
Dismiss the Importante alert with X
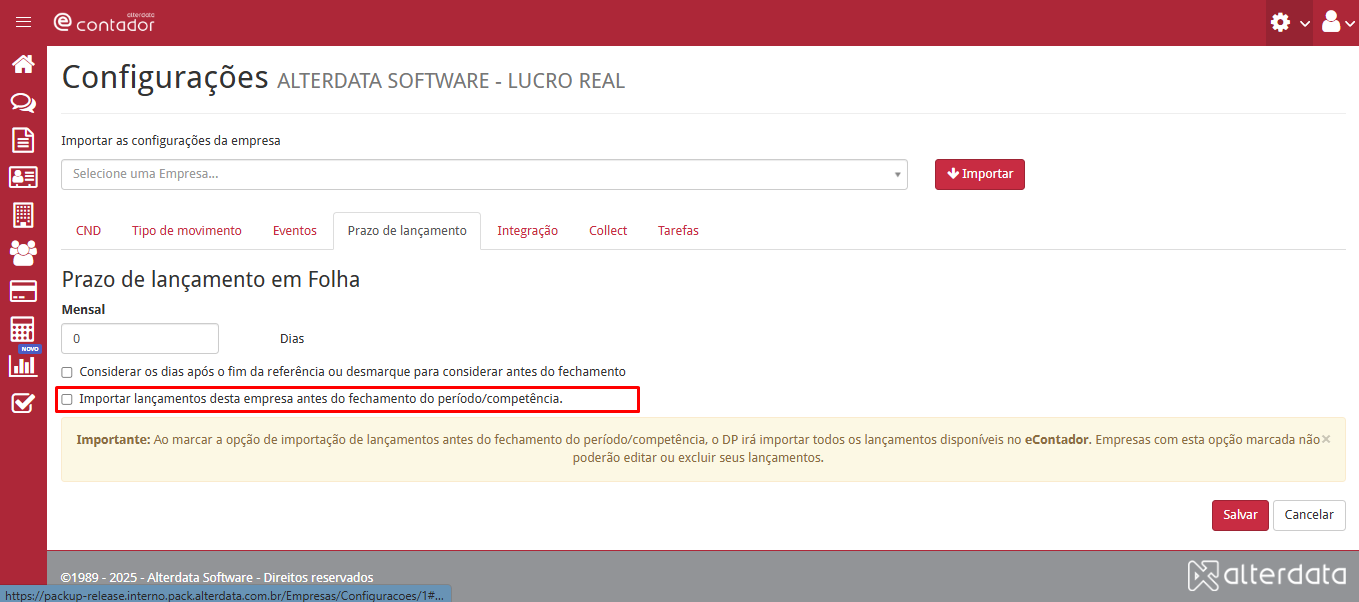(x=1326, y=439)
